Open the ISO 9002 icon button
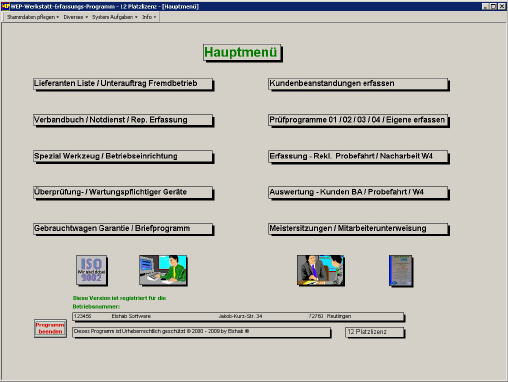Screen dimensions: 508x382 click(x=92, y=270)
